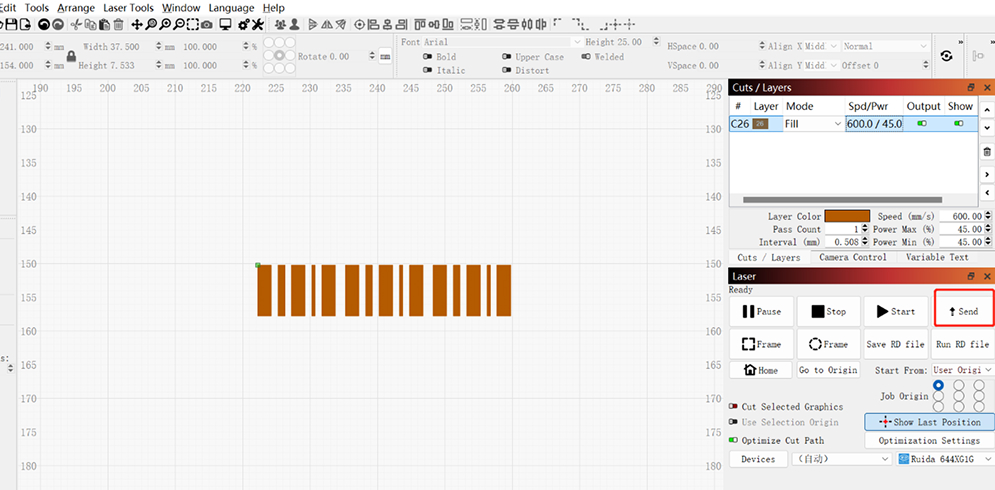Open the Start From dropdown
The image size is (995, 490).
[x=959, y=370]
